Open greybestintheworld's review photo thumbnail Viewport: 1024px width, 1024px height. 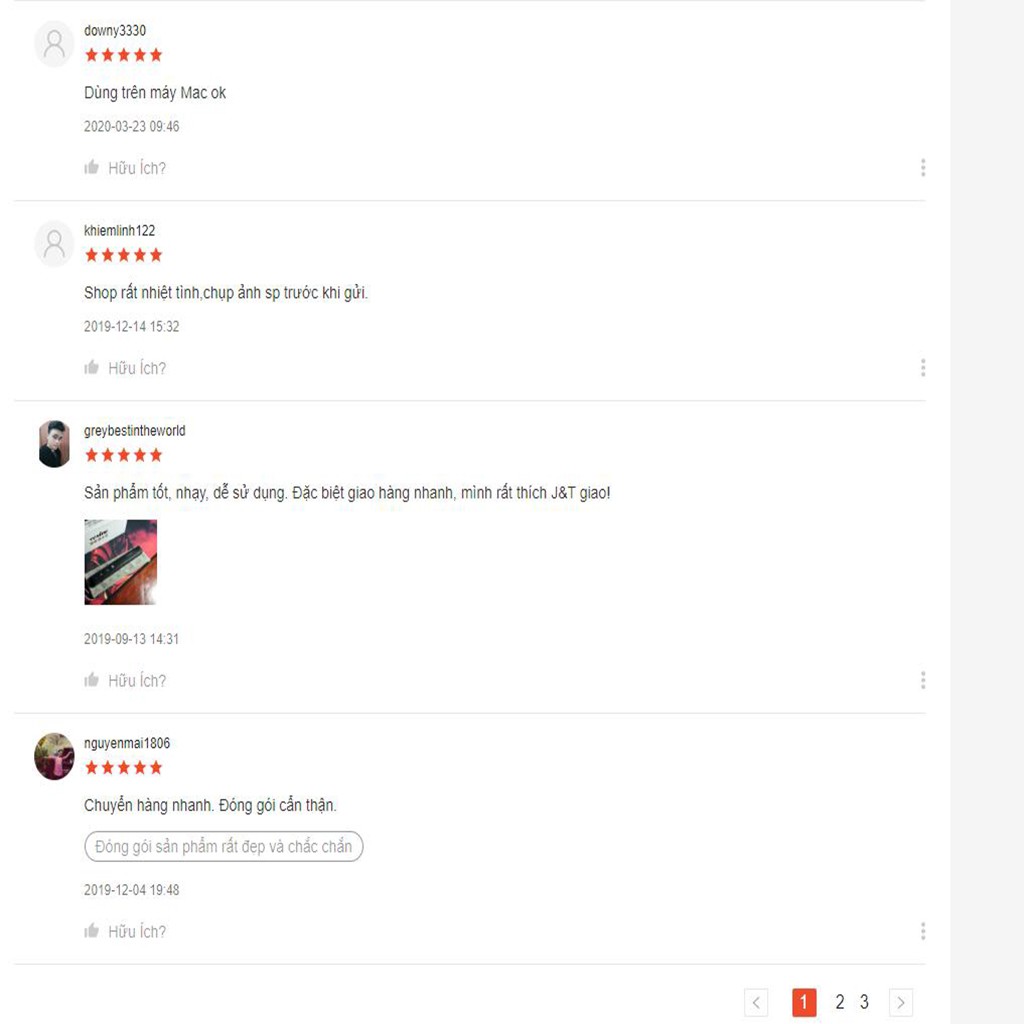tap(121, 562)
